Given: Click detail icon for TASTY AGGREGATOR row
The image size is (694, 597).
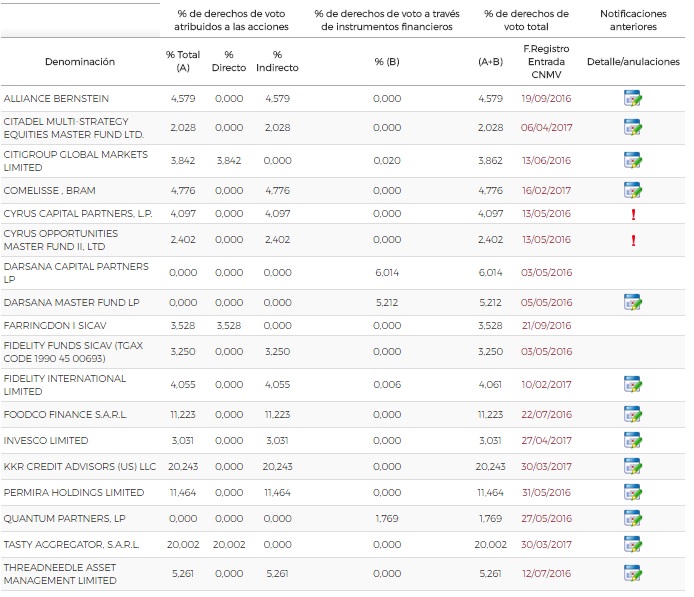Looking at the screenshot, I should pos(632,545).
